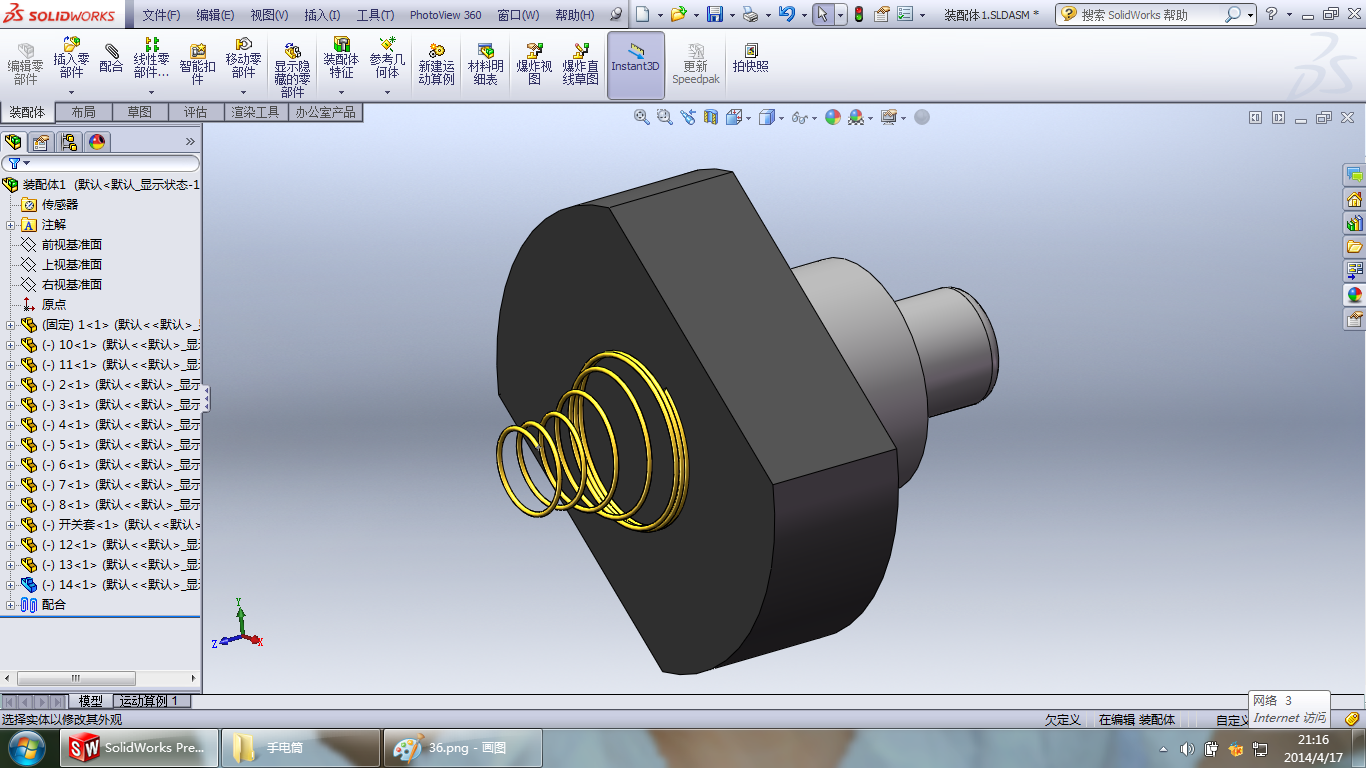
Task: Open 手电筒 folder in taskbar
Action: [x=301, y=748]
